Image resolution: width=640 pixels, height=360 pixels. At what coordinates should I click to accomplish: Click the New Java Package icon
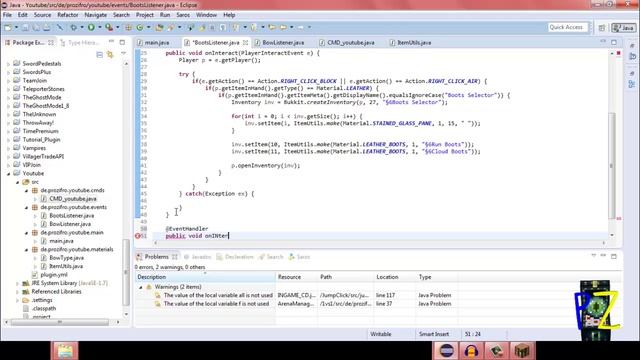coord(128,27)
